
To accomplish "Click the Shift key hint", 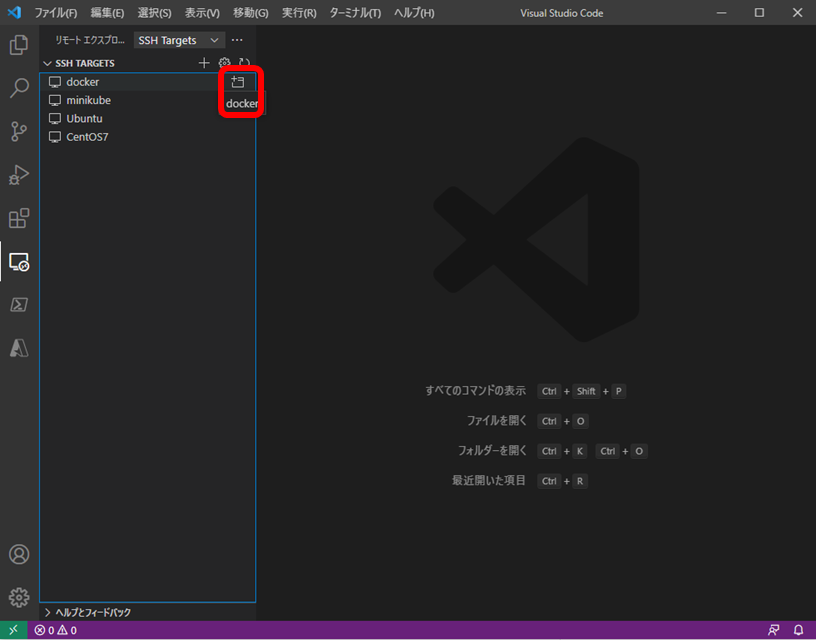I will [x=586, y=391].
